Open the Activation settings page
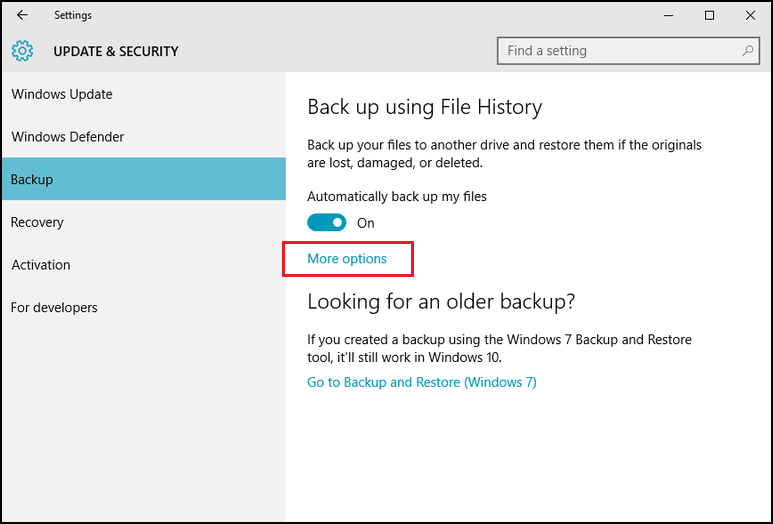Image resolution: width=773 pixels, height=524 pixels. [x=41, y=265]
